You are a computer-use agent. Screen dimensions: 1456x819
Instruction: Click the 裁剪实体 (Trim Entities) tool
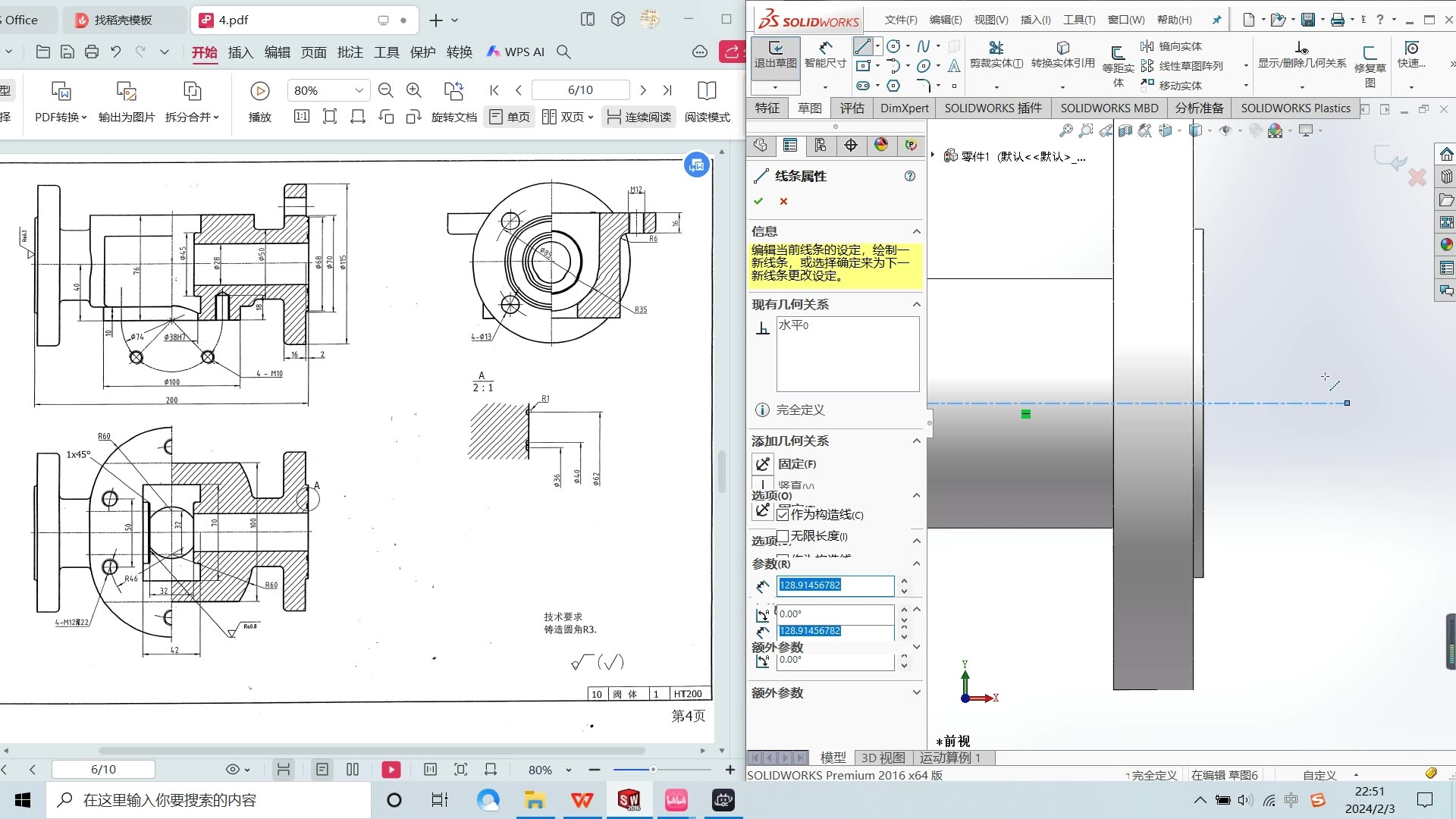coord(996,55)
